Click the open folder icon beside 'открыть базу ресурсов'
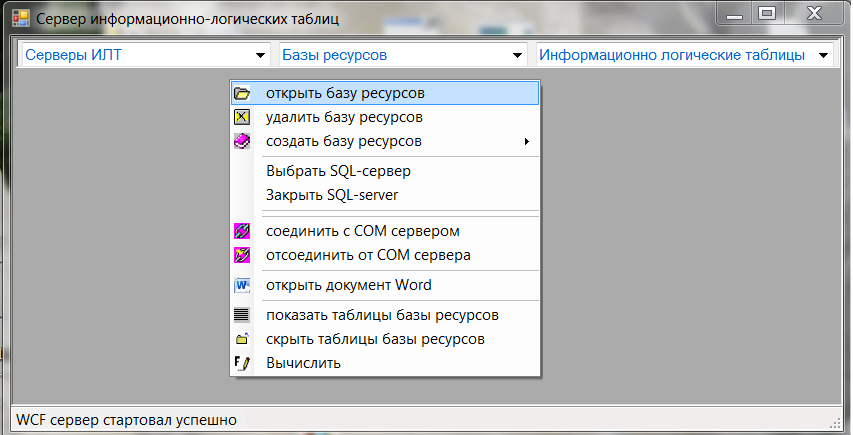 tap(242, 94)
